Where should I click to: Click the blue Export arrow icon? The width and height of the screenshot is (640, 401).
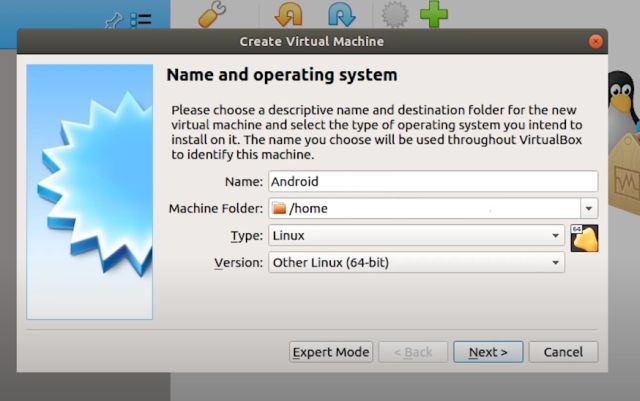click(x=342, y=14)
